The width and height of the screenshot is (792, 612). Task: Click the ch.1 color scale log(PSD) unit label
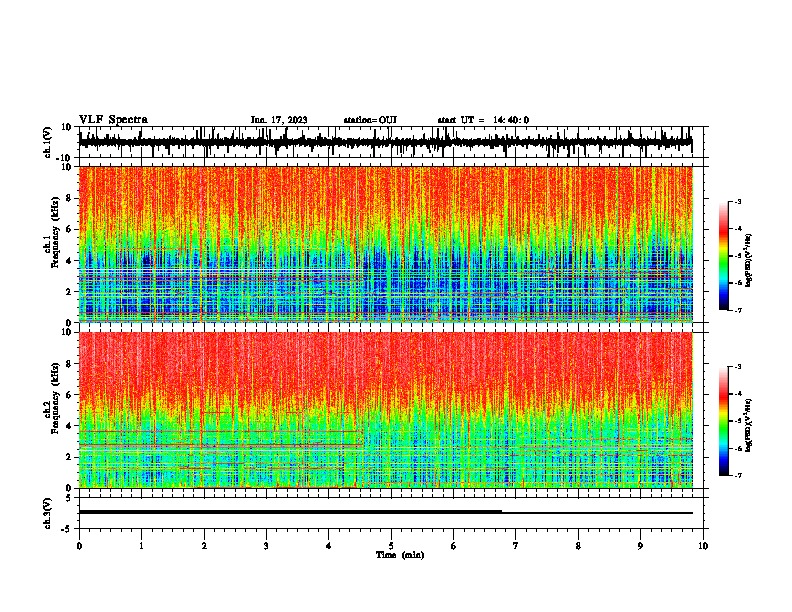[x=749, y=260]
